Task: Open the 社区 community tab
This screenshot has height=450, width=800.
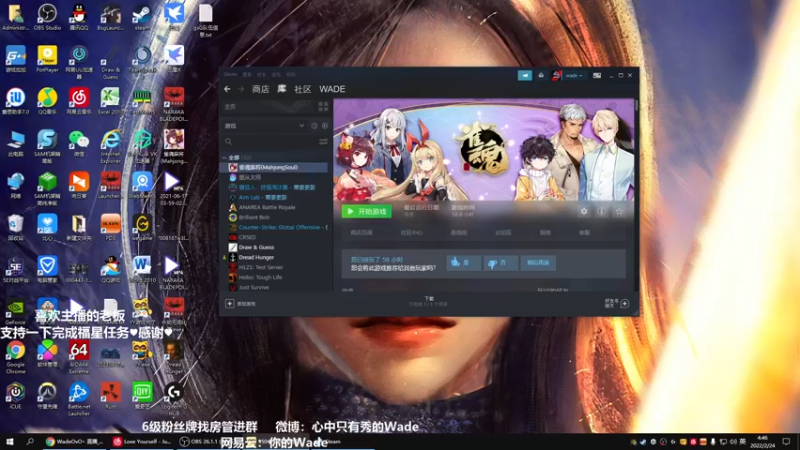Action: (x=303, y=89)
